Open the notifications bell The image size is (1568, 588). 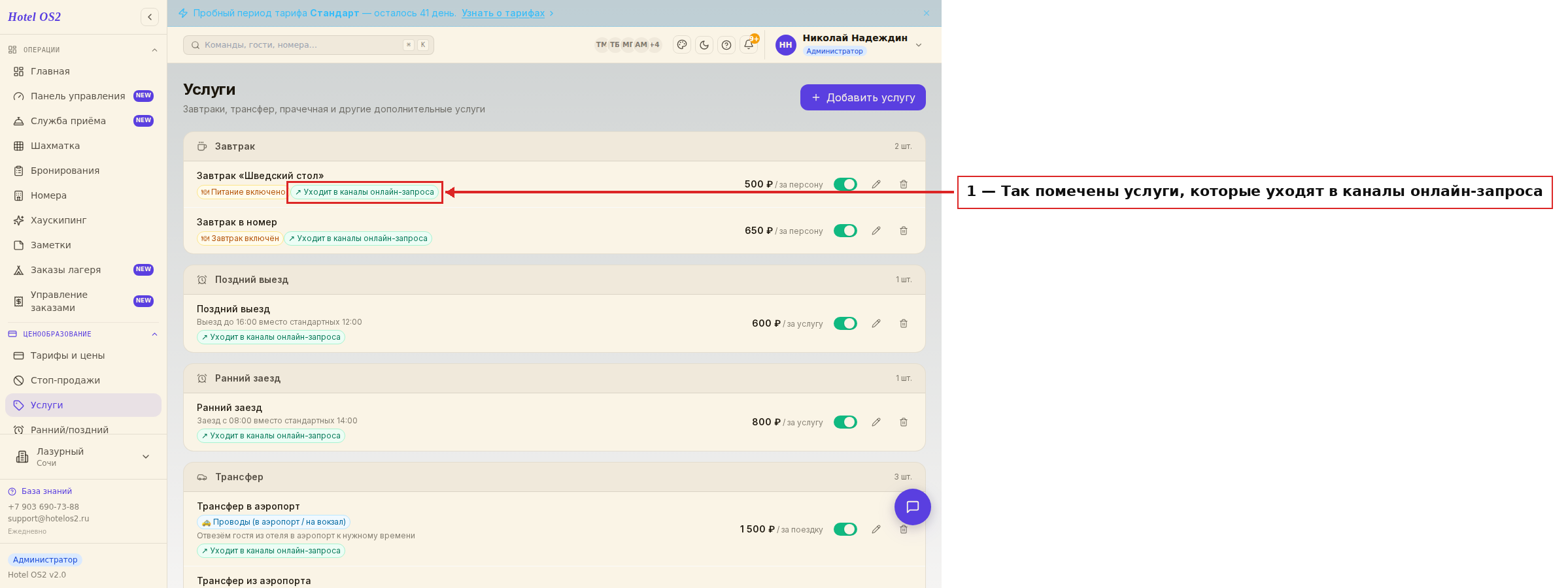click(x=749, y=44)
